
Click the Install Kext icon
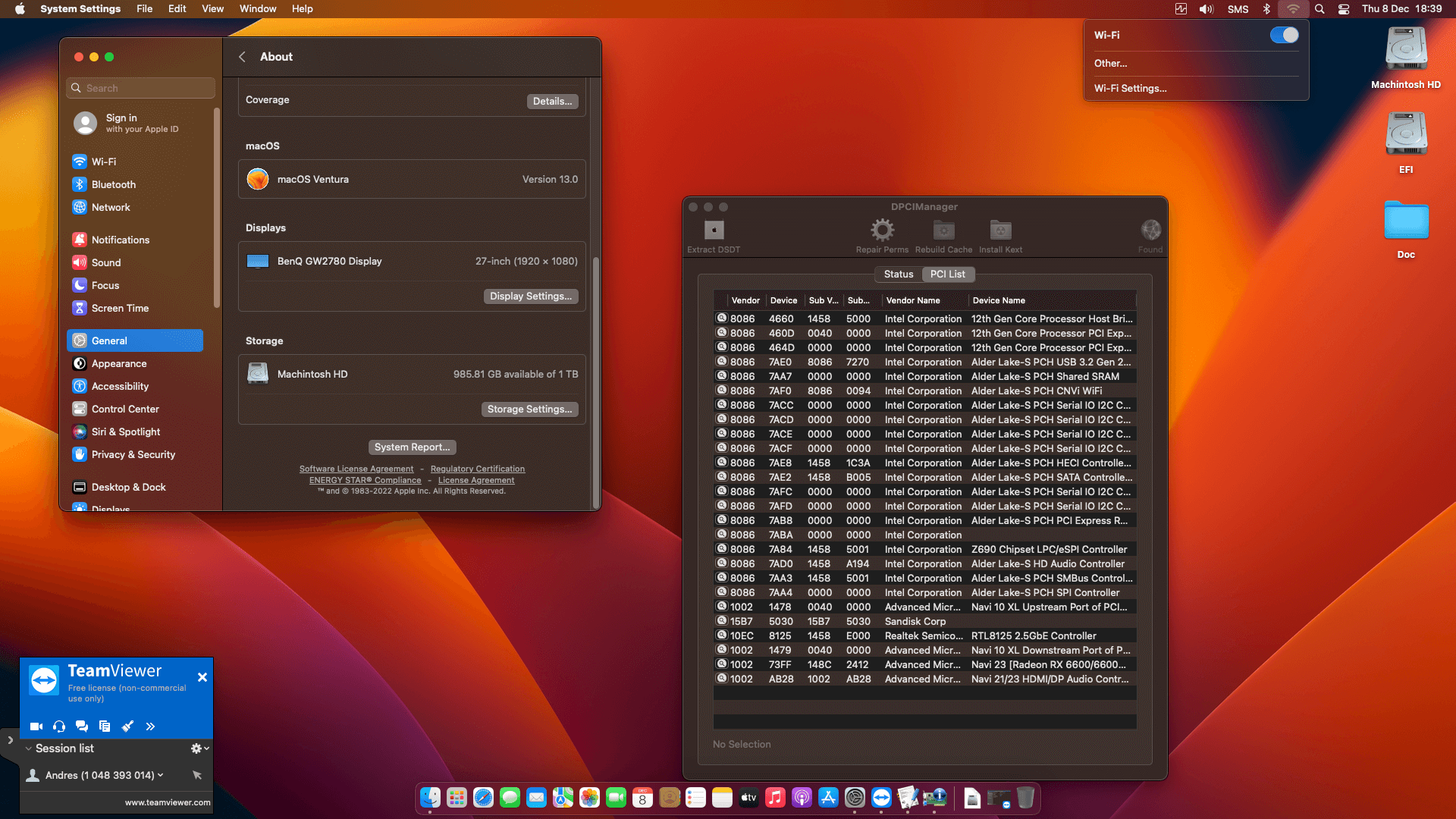[1000, 230]
